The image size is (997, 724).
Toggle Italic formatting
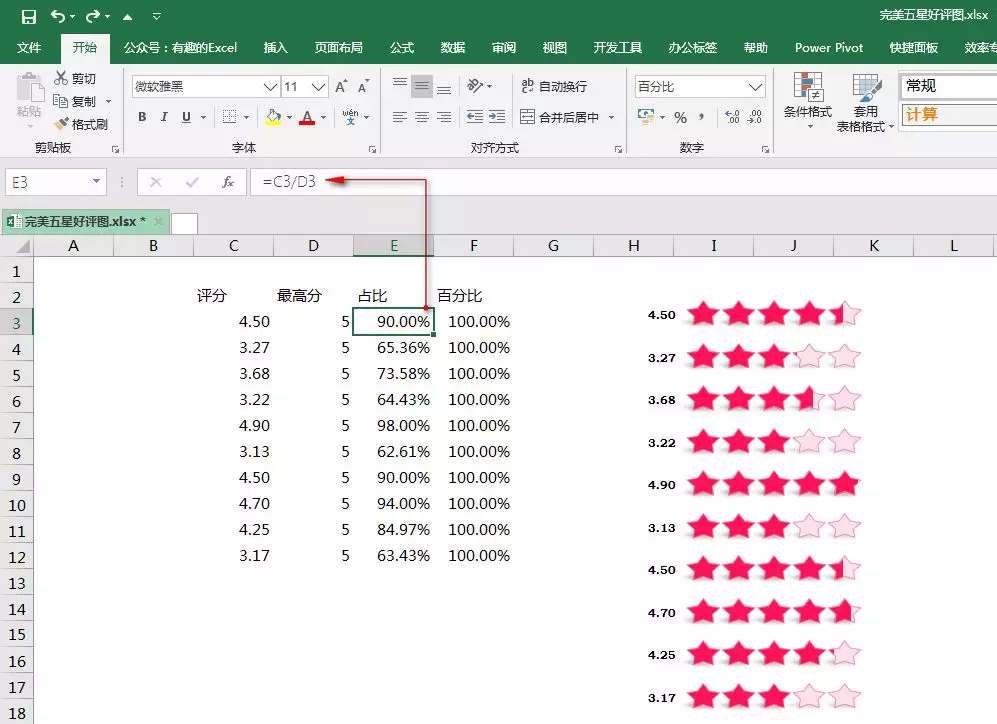click(x=164, y=117)
